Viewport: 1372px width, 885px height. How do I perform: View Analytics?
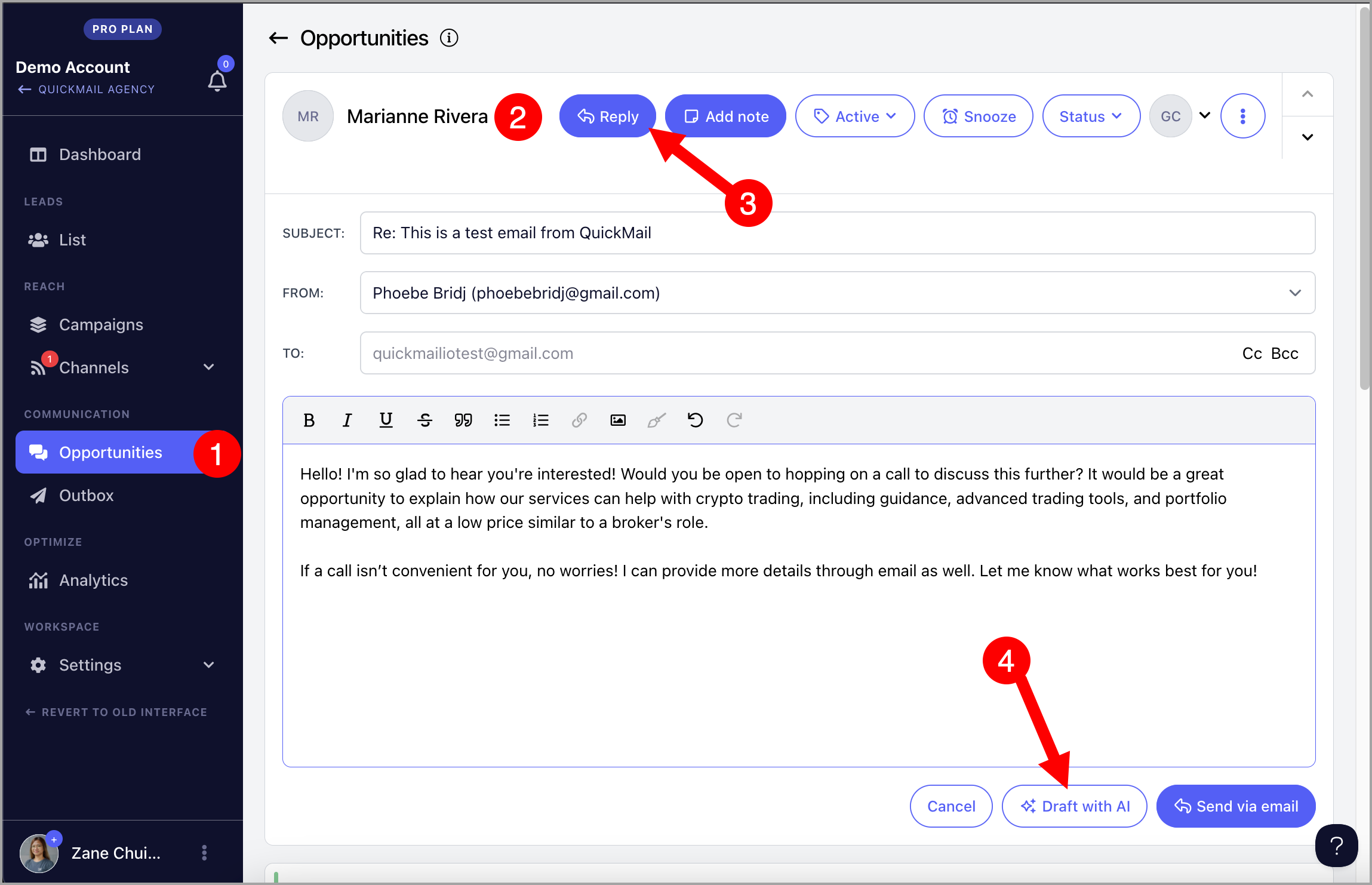click(122, 580)
